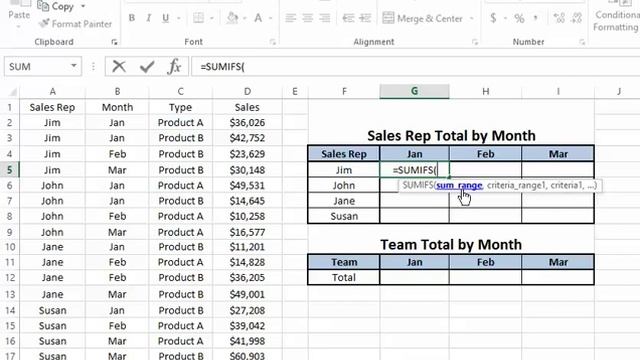640x360 pixels.
Task: Click Jim in the Sales Rep summary table
Action: 344,170
